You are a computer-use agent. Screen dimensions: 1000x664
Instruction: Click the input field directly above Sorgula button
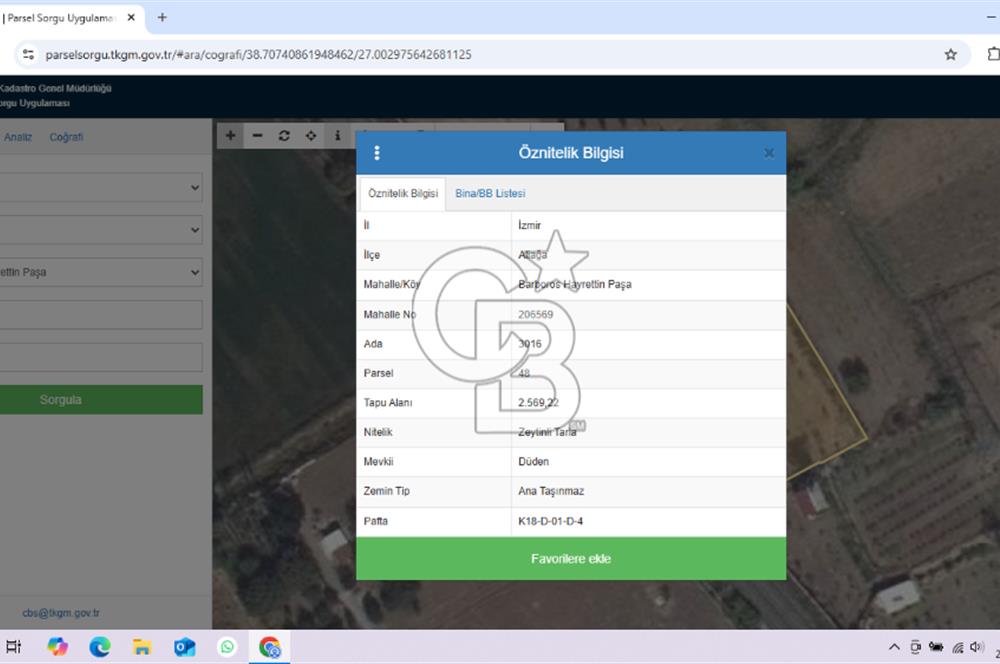point(101,357)
